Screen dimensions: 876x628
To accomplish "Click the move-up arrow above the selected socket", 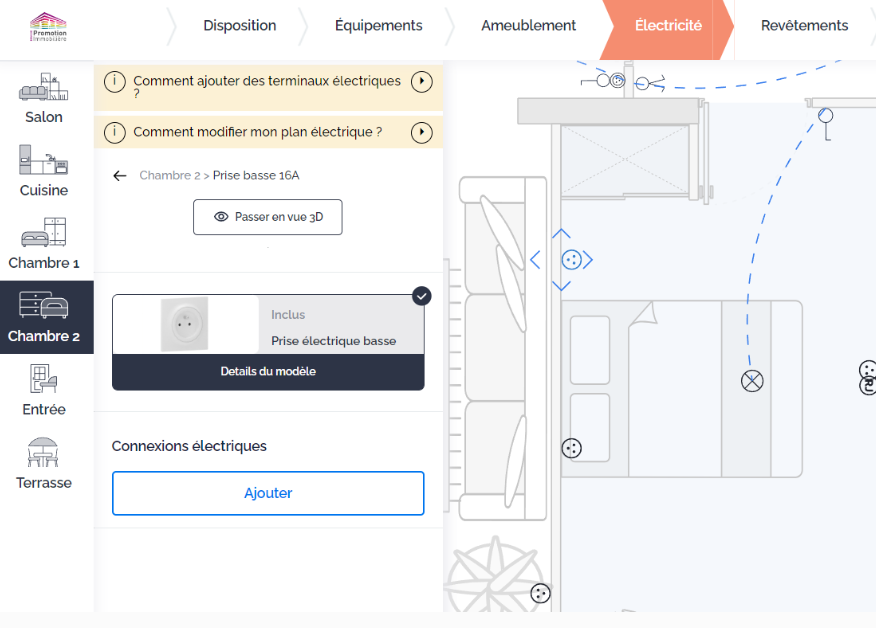I will click(x=562, y=234).
